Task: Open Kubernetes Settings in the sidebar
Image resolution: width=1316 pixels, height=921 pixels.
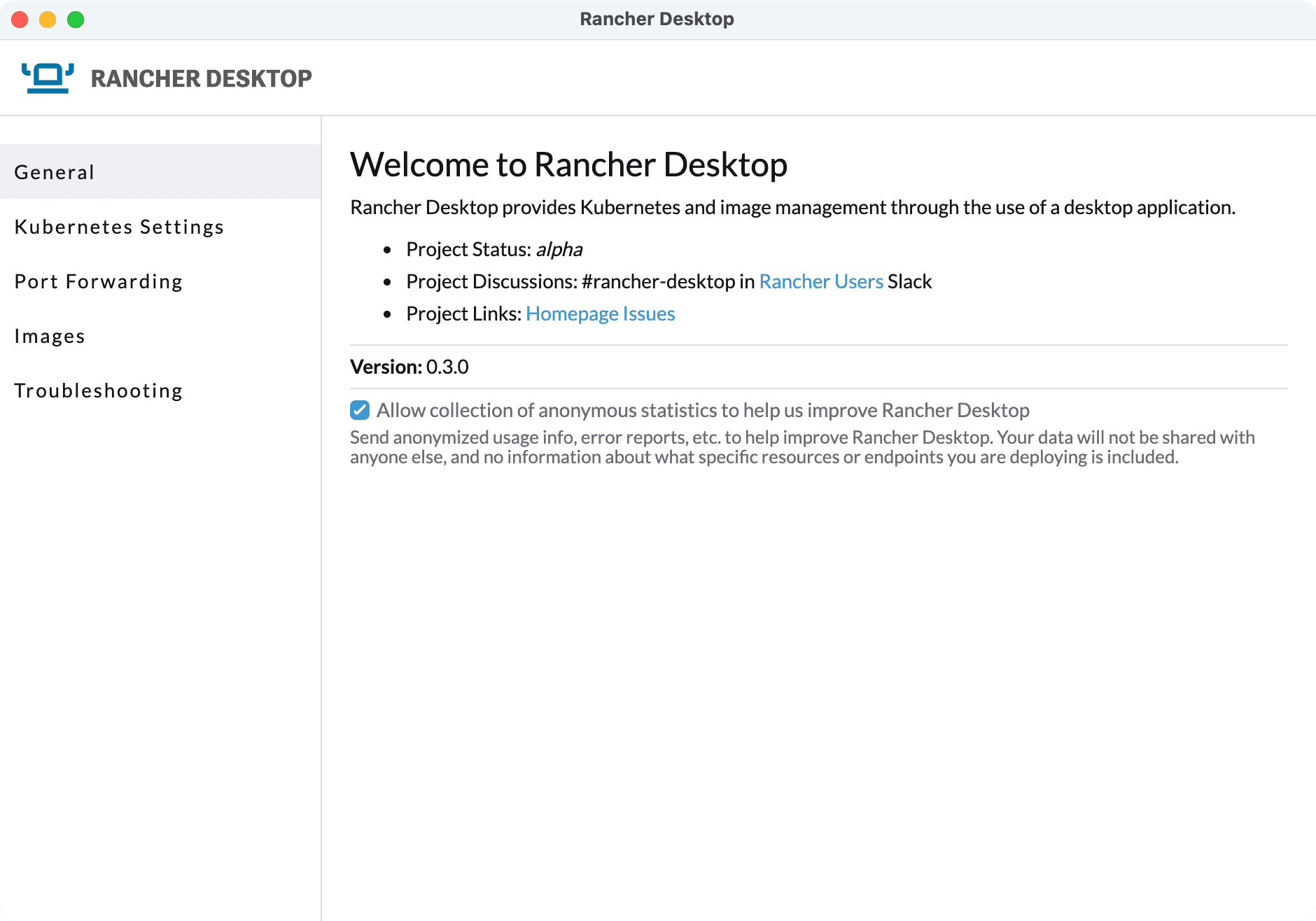Action: pyautogui.click(x=160, y=226)
